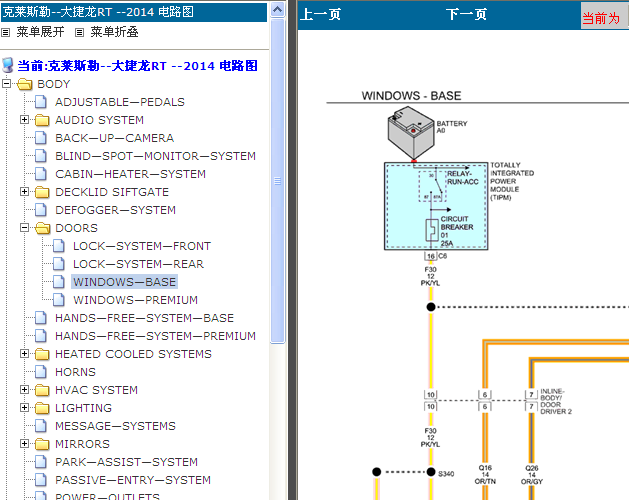Viewport: 629px width, 500px height.
Task: Expand the LIGHTING folder
Action: pos(24,408)
